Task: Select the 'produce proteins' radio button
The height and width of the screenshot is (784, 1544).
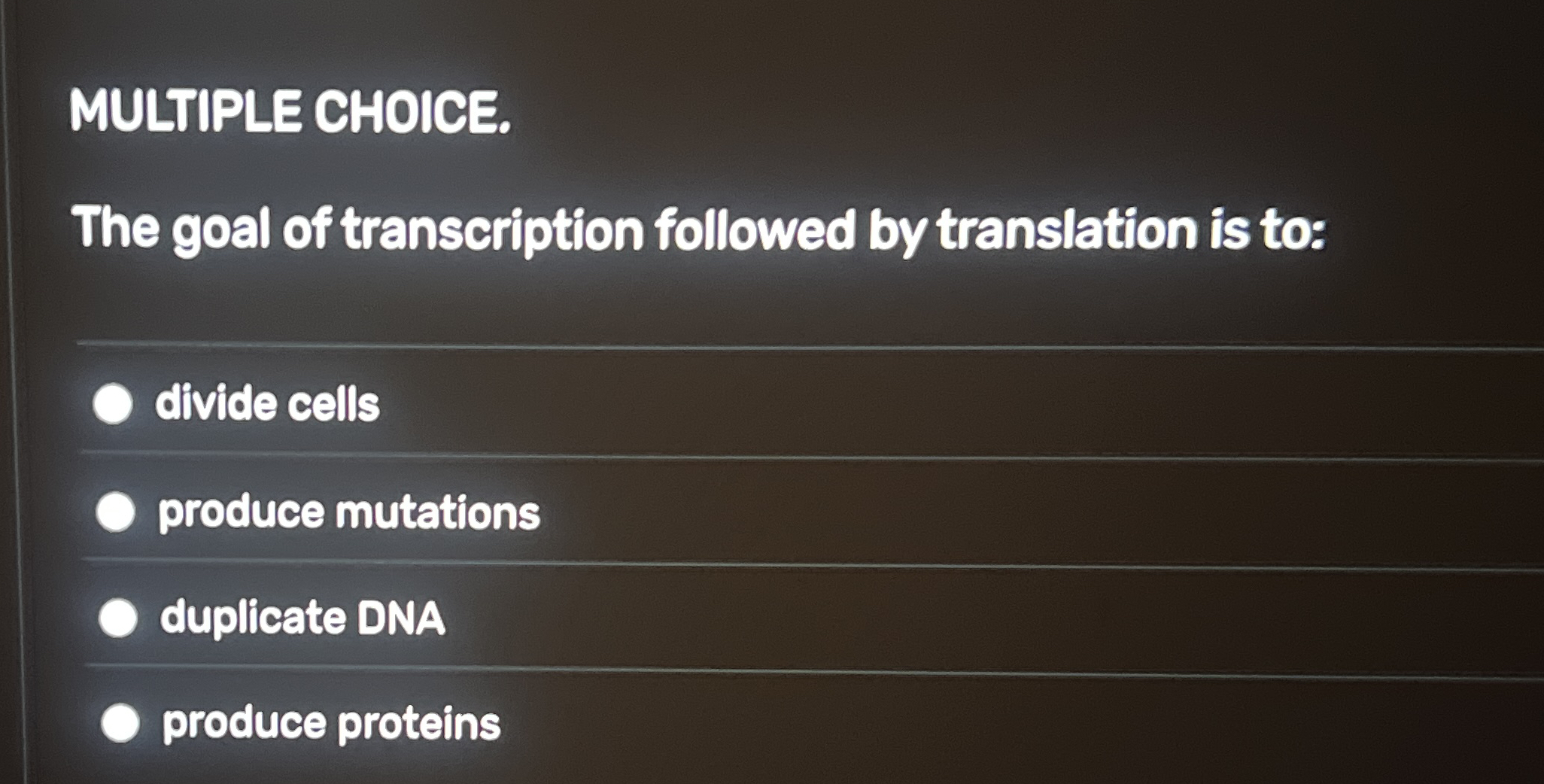Action: coord(120,724)
